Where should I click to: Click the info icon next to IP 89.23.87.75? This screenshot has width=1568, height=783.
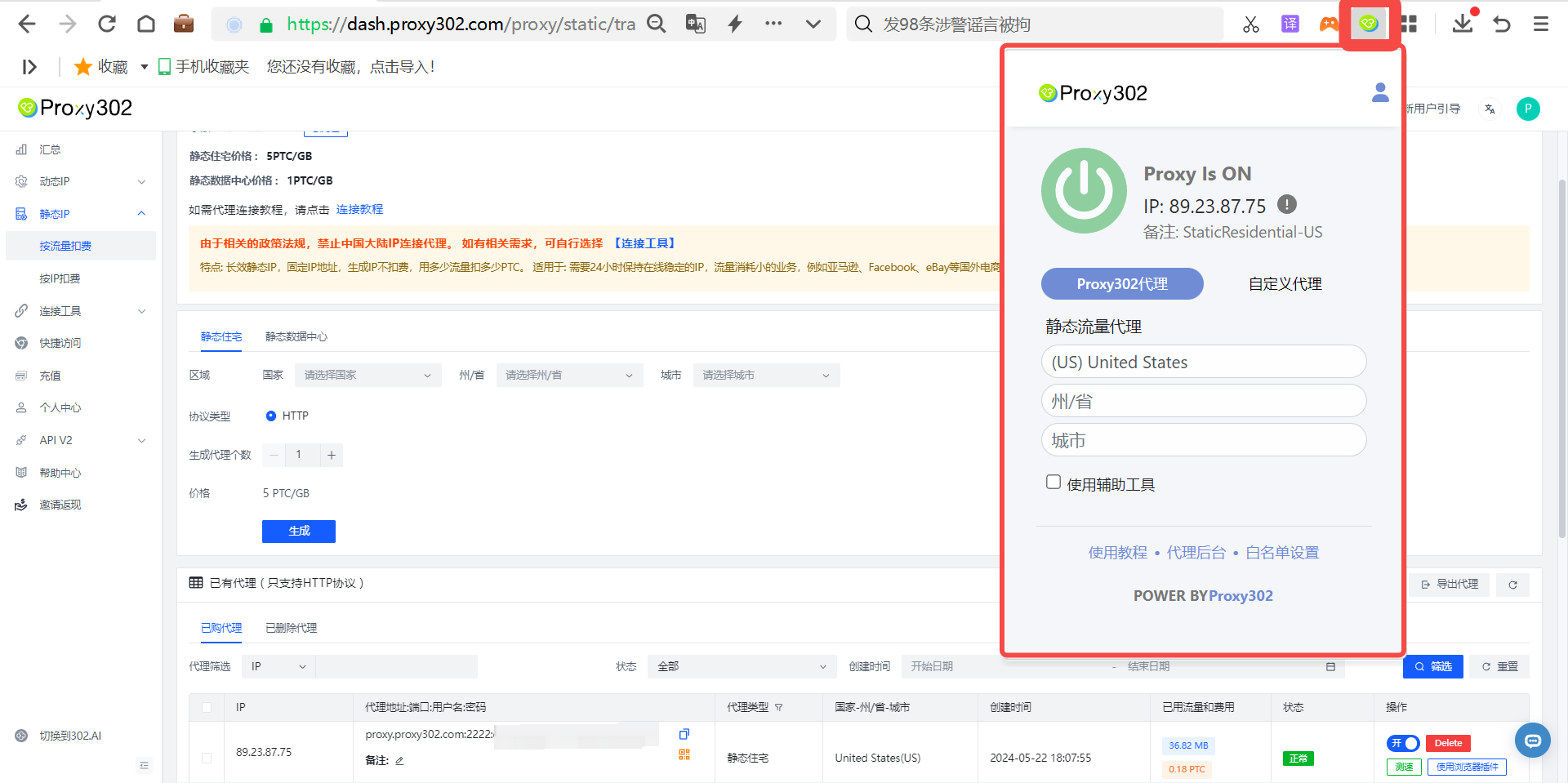pyautogui.click(x=1287, y=204)
